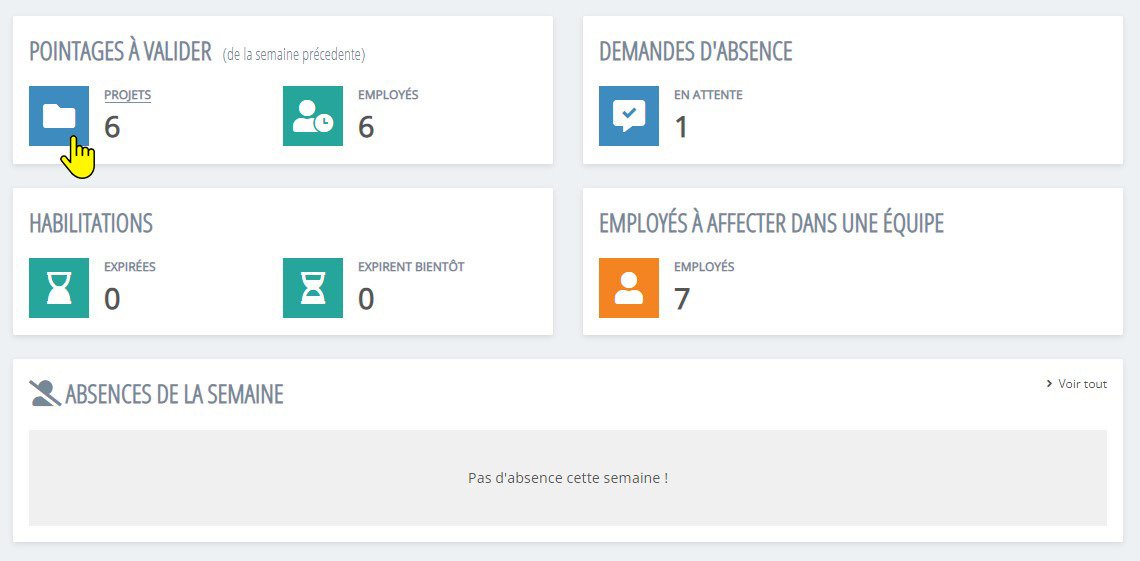Open the En attente speech bubble icon
This screenshot has height=561, width=1140.
629,116
